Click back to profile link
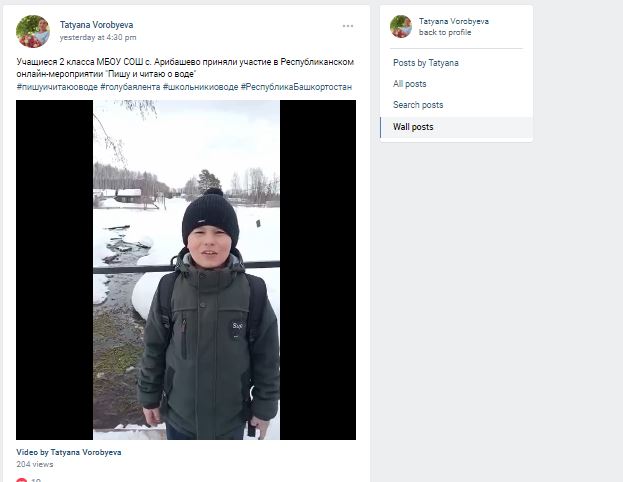 tap(445, 32)
